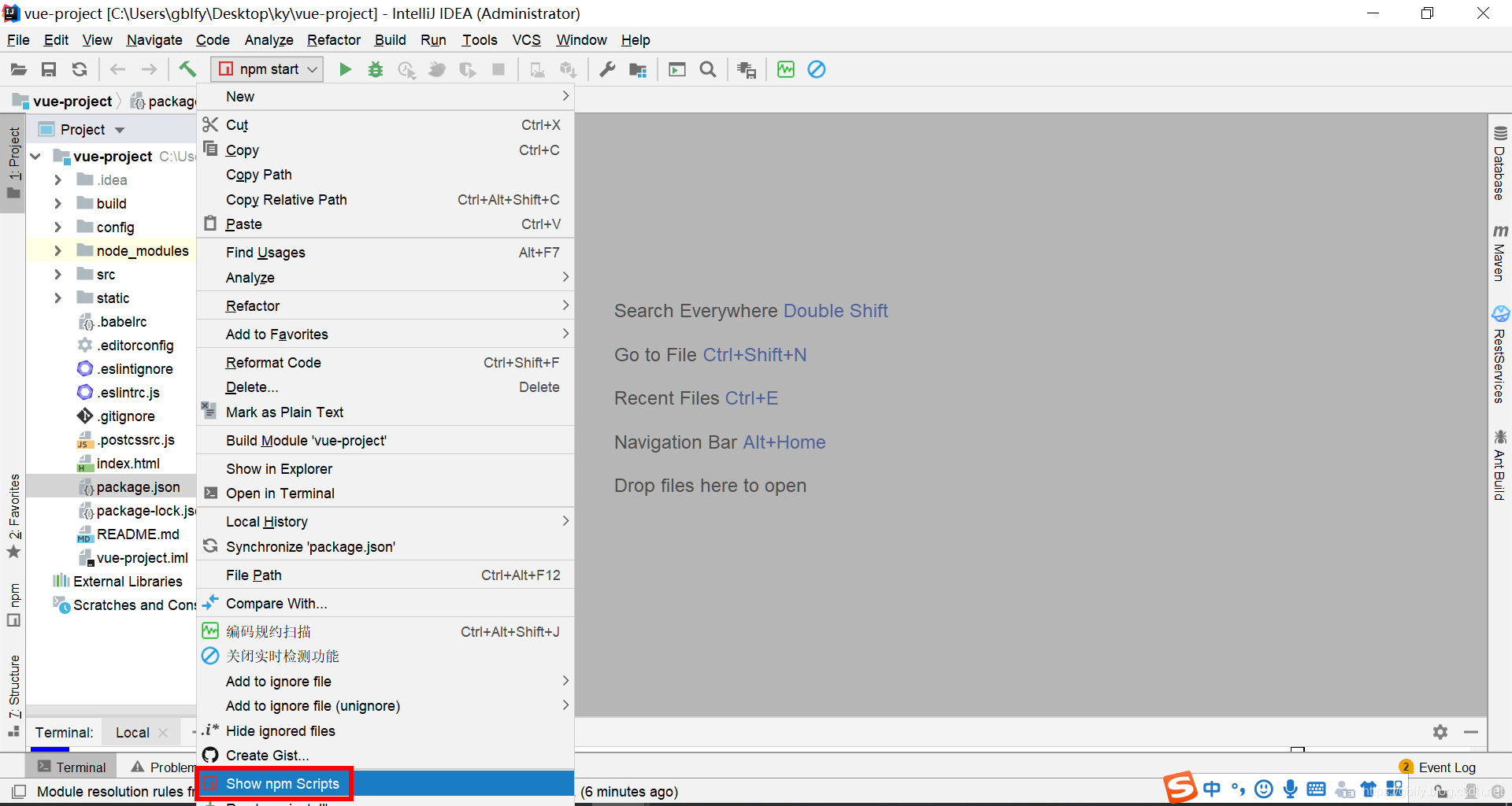Open the npm start run configuration dropdown
The image size is (1512, 806).
tap(268, 69)
